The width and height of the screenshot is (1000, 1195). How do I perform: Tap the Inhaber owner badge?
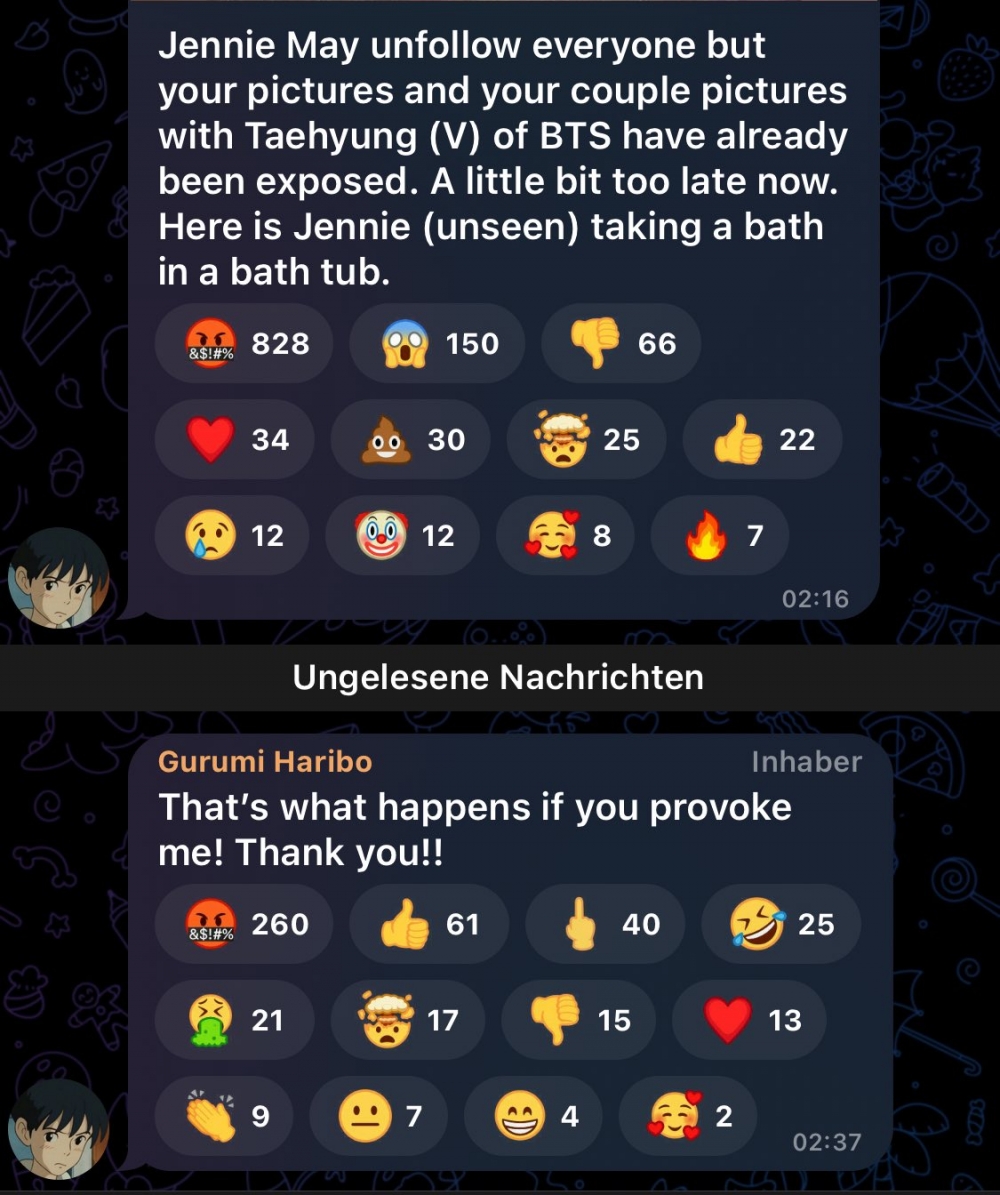[806, 761]
